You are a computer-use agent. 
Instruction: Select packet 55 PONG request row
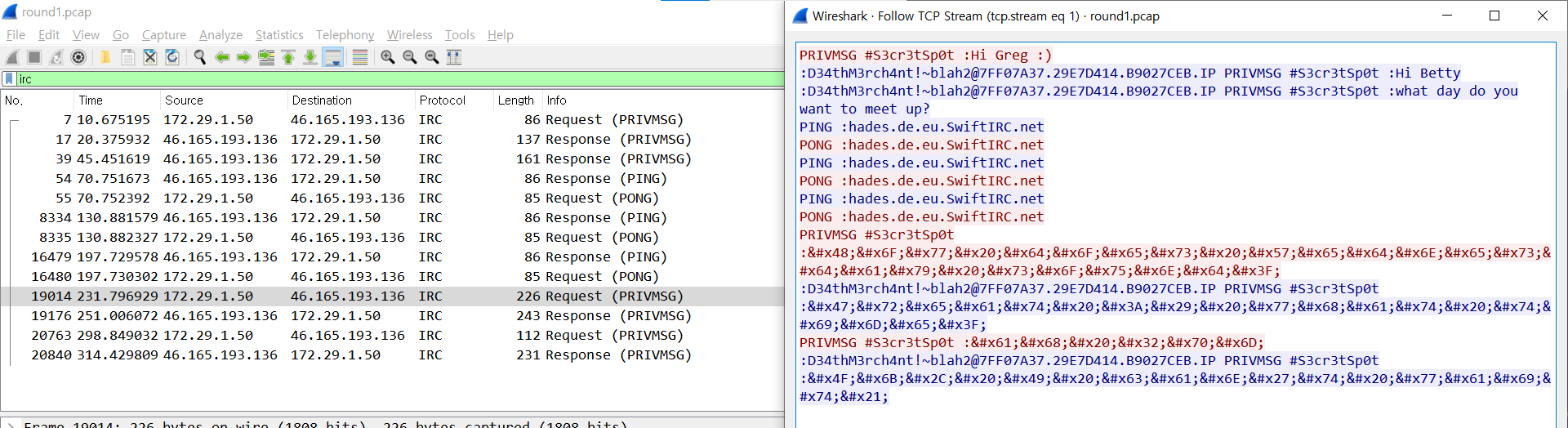pyautogui.click(x=392, y=198)
